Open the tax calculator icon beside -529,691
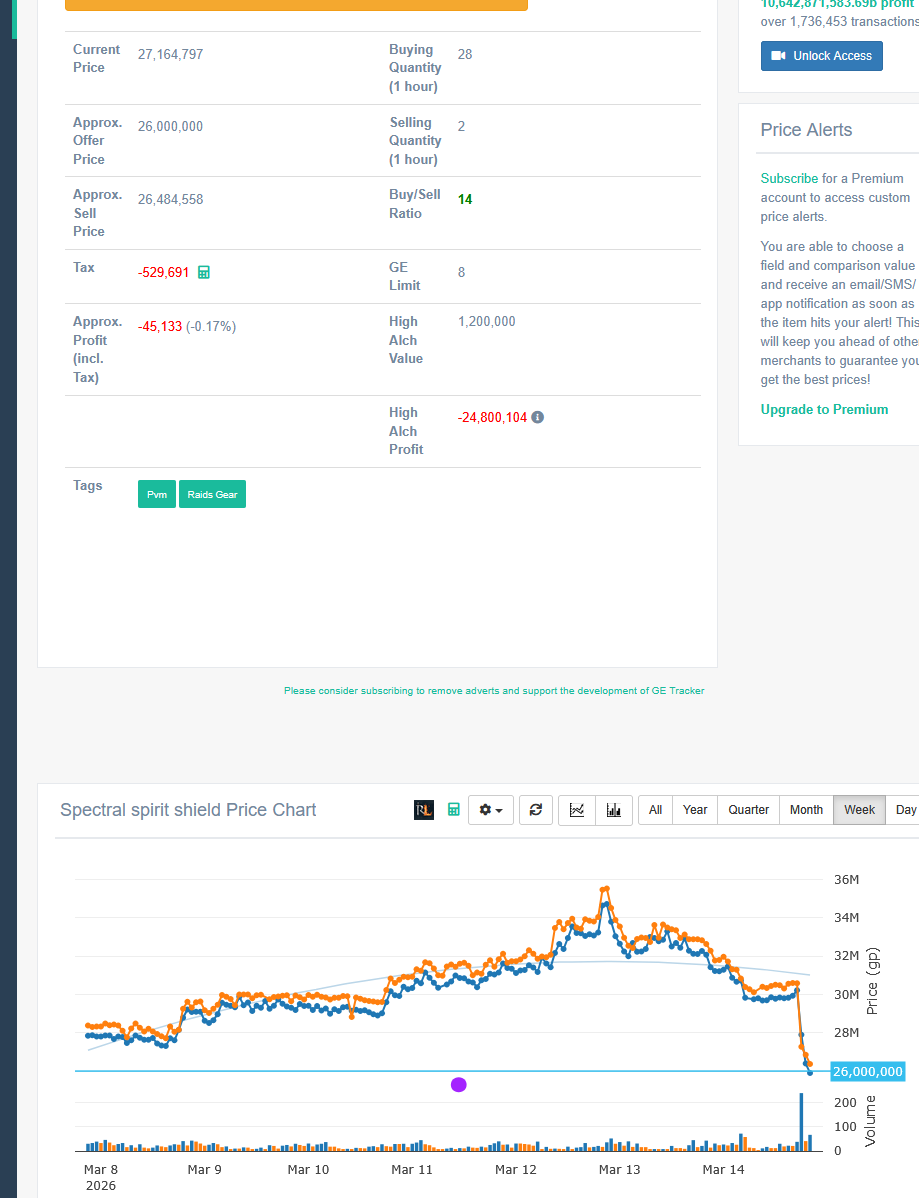 [x=204, y=272]
